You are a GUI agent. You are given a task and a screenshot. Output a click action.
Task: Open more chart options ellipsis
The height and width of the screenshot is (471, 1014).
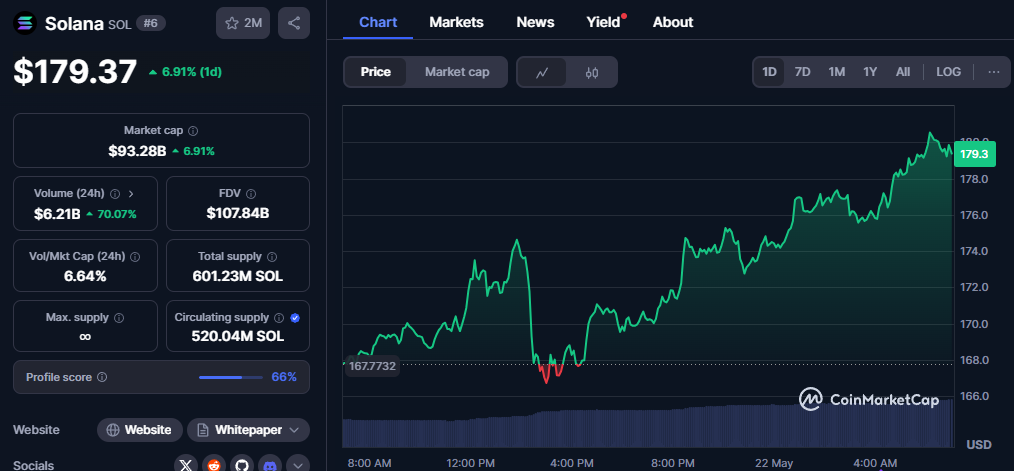click(994, 72)
